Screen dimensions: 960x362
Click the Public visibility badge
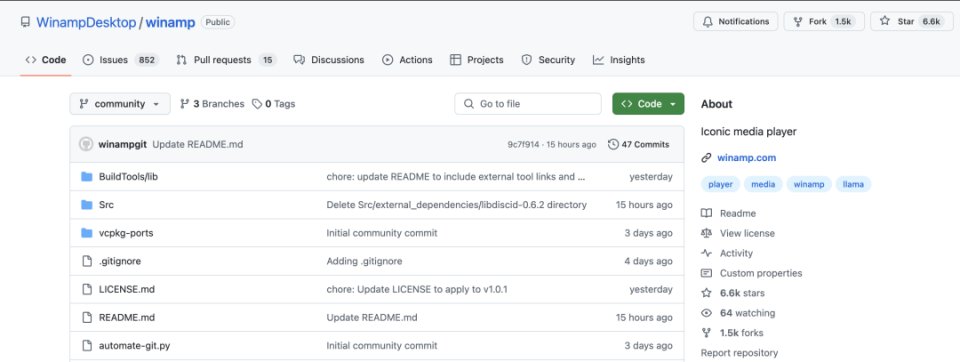(217, 22)
